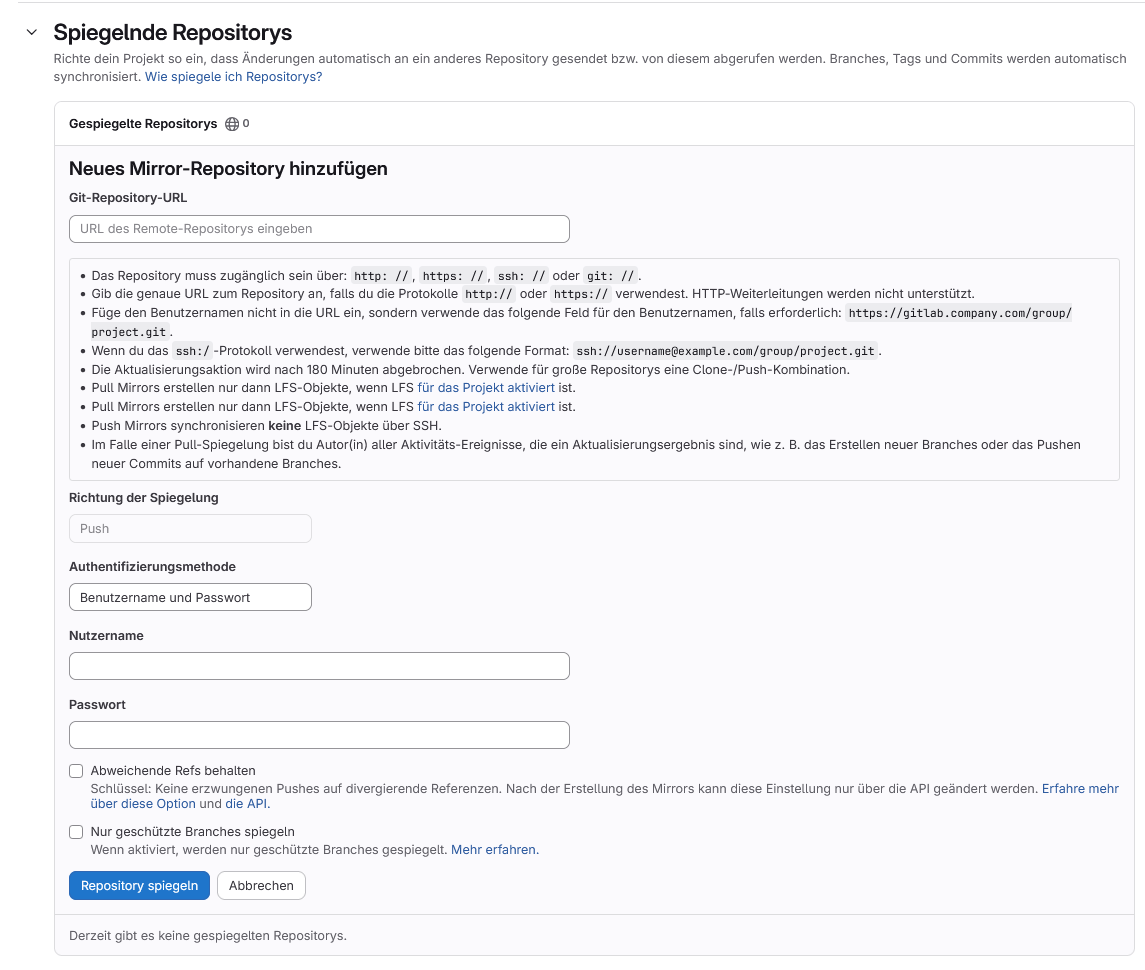
Task: Enable the Abweichende Refs behalten checkbox
Action: pyautogui.click(x=76, y=771)
